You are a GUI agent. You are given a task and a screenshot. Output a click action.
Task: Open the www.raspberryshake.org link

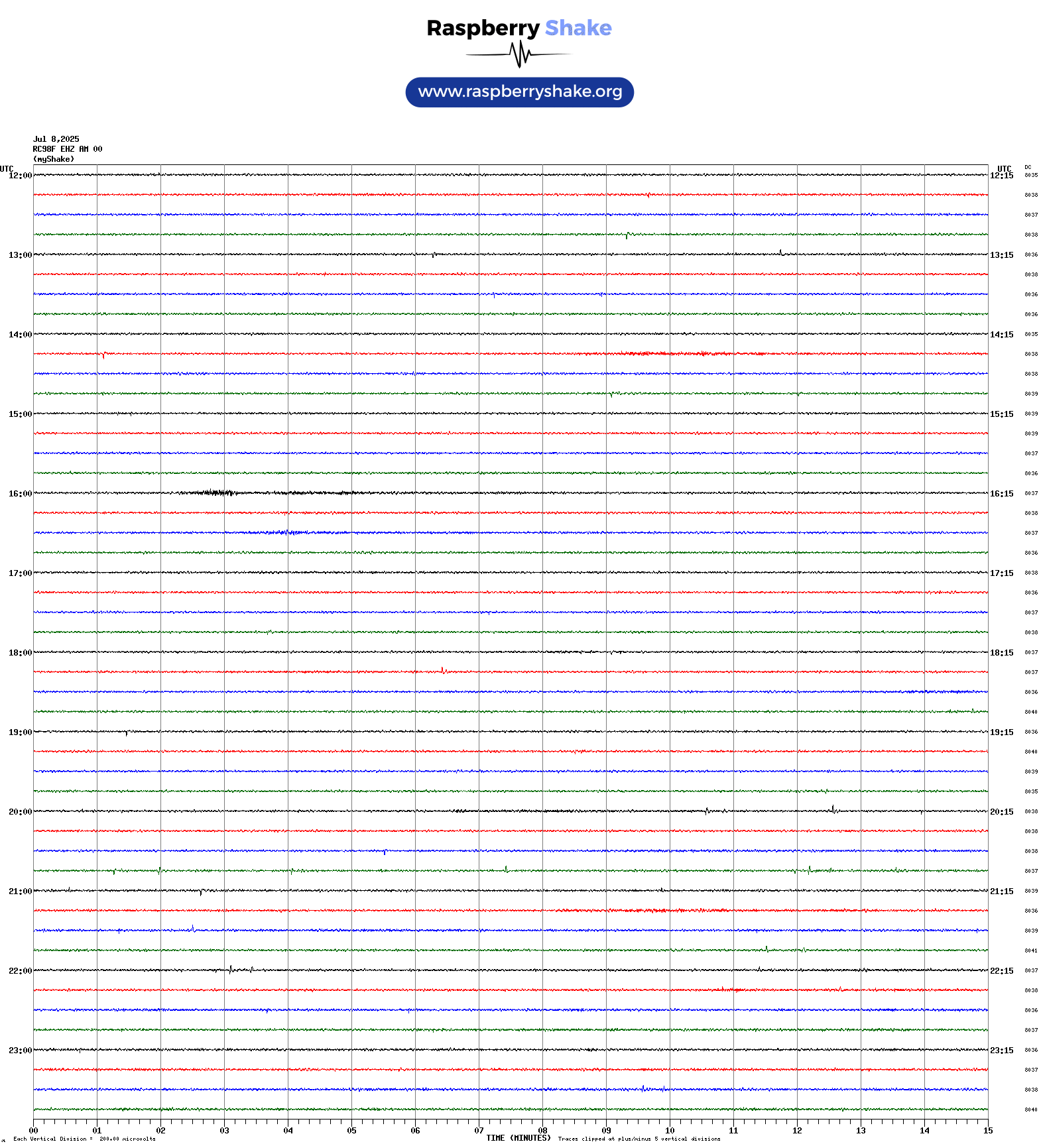point(520,92)
